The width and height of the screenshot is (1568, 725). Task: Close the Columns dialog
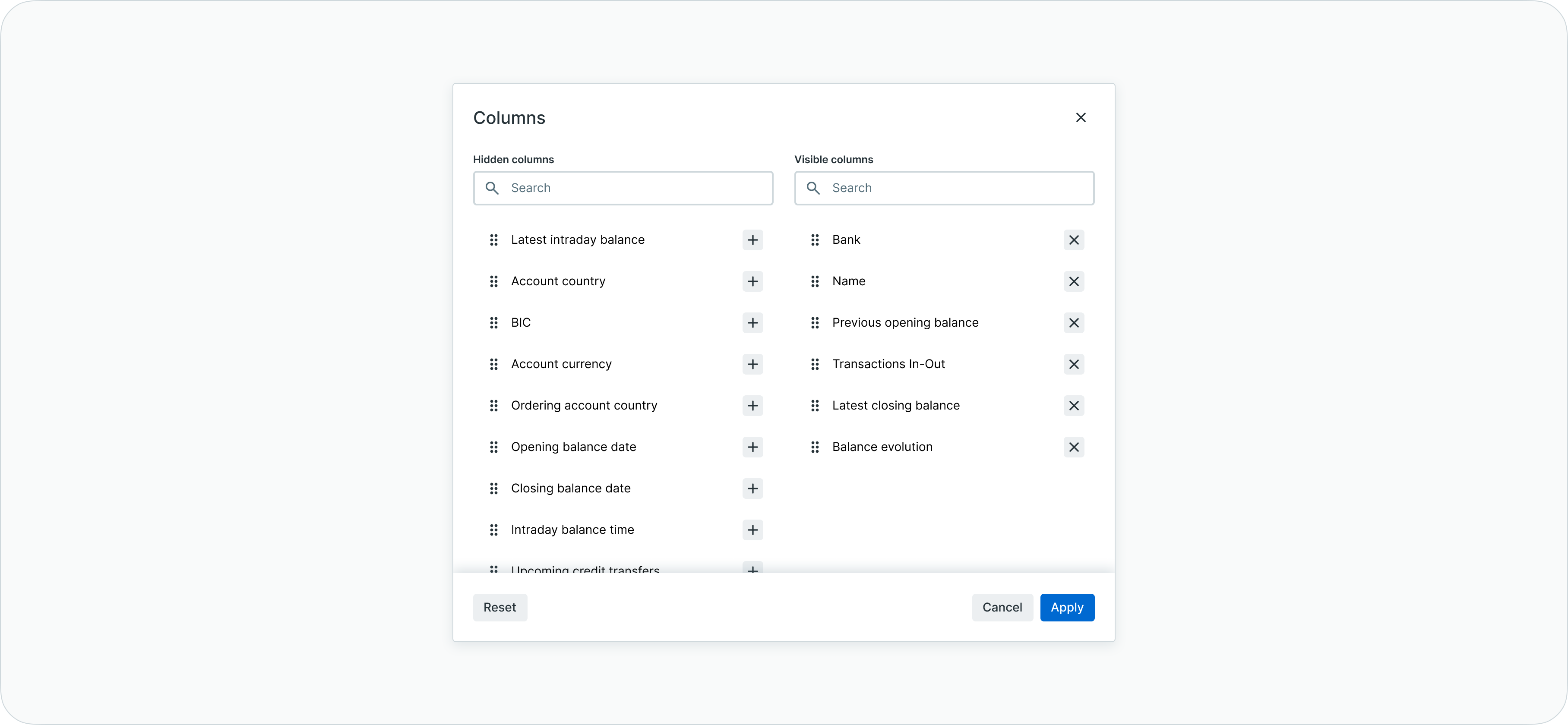coord(1081,117)
